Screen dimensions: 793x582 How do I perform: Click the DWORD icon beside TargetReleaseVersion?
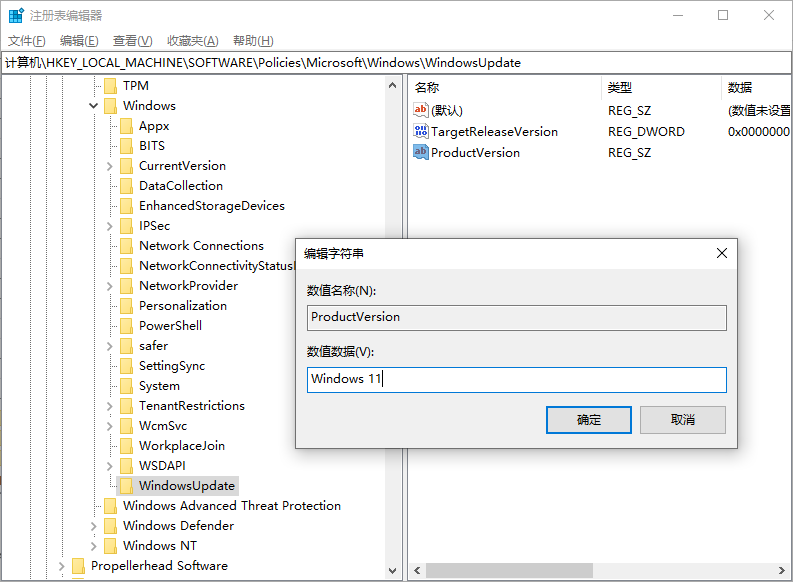(x=420, y=131)
